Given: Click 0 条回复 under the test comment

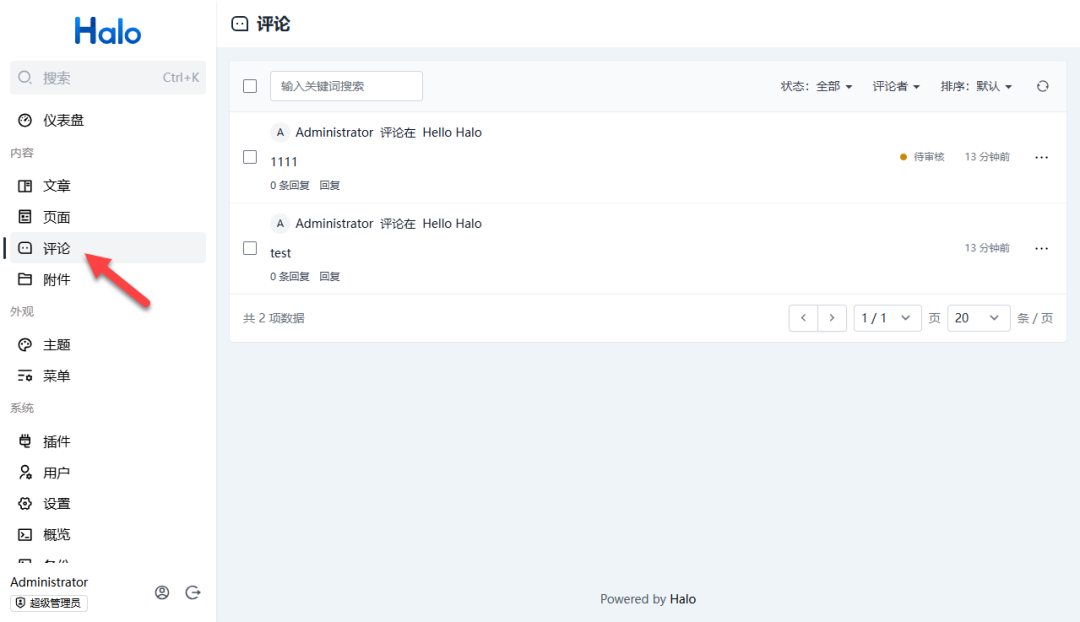Looking at the screenshot, I should click(x=289, y=276).
